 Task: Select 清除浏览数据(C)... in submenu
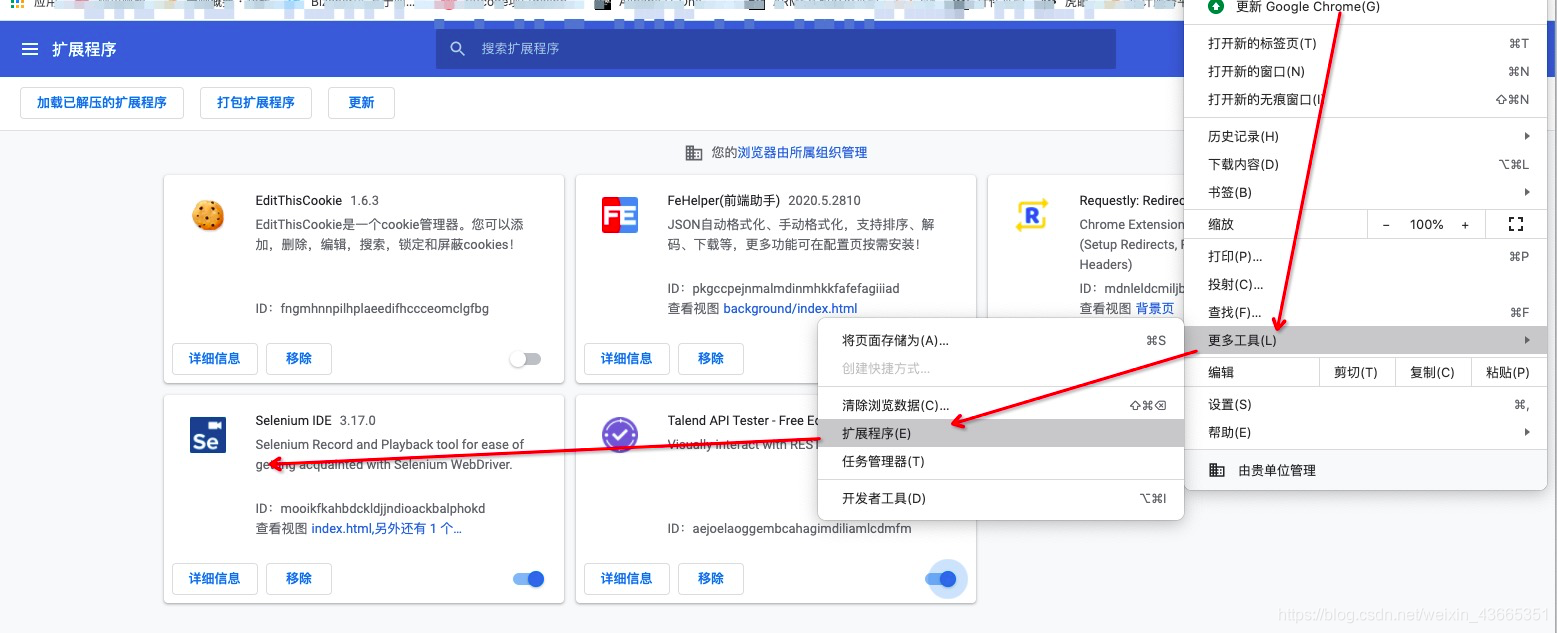pyautogui.click(x=1001, y=405)
